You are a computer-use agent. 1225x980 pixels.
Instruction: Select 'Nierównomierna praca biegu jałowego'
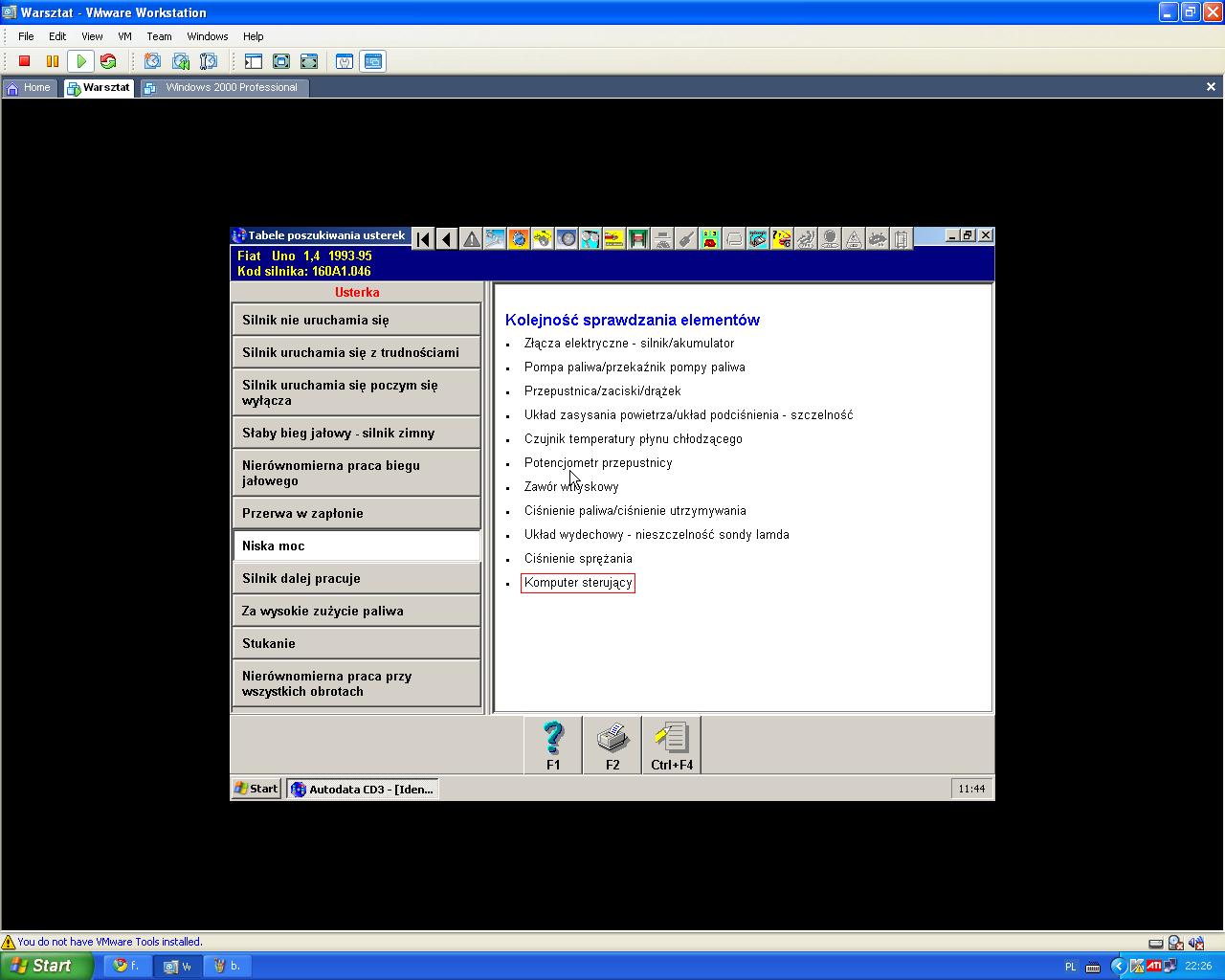356,473
